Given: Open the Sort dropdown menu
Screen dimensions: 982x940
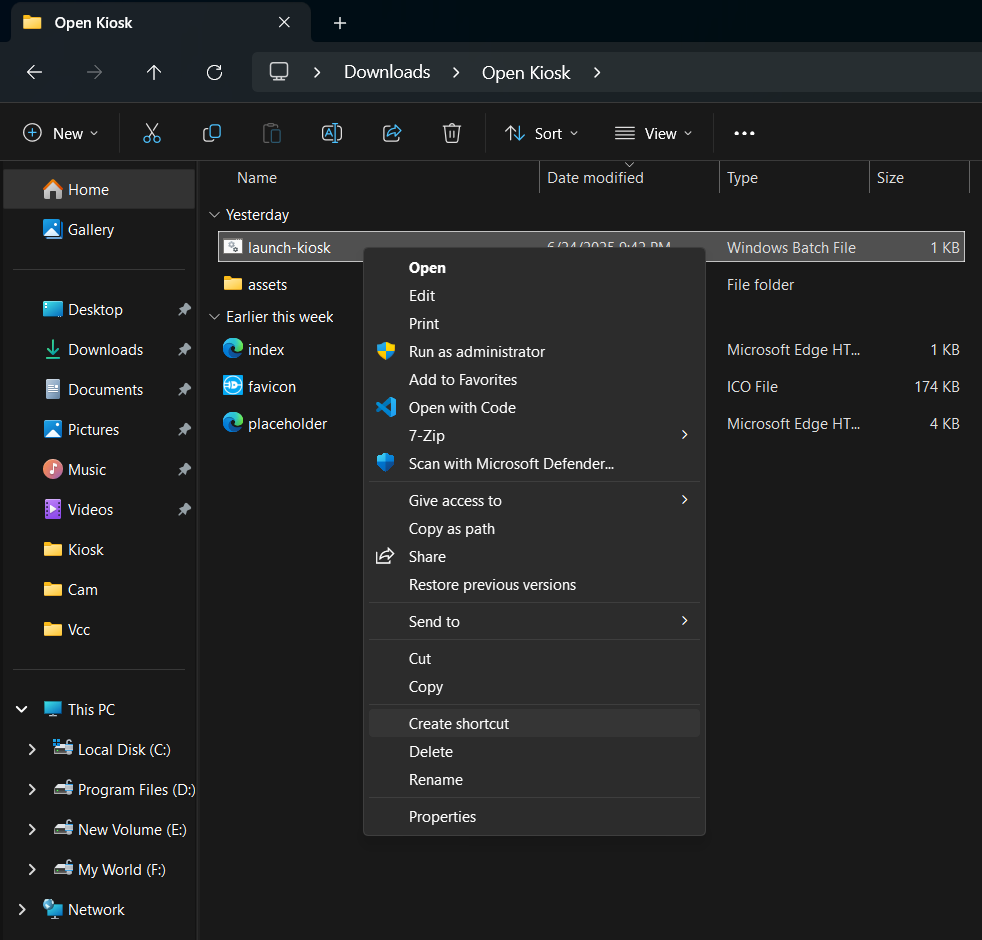Looking at the screenshot, I should click(x=541, y=133).
